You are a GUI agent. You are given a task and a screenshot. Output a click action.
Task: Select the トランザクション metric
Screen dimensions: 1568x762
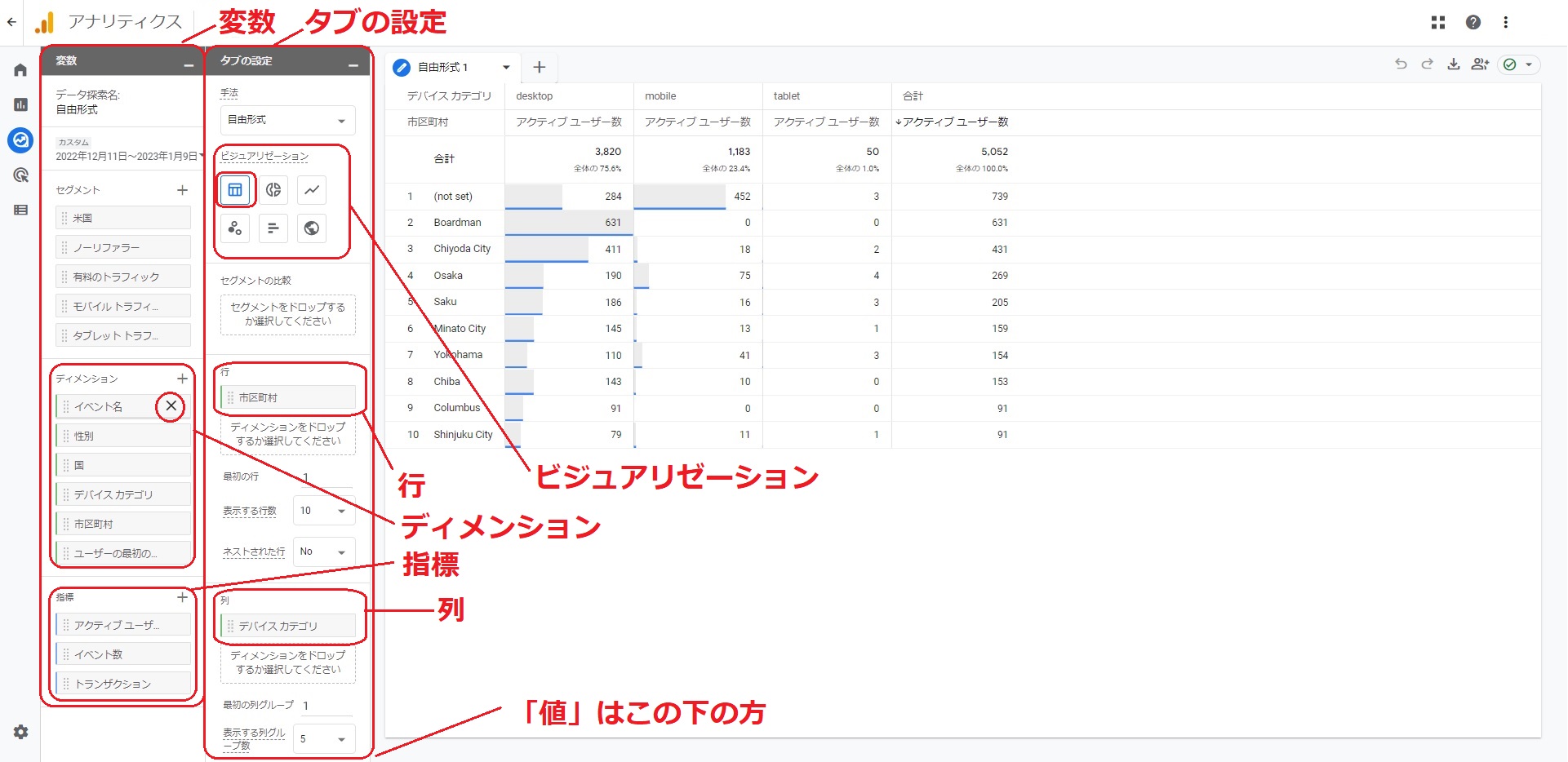pos(123,684)
